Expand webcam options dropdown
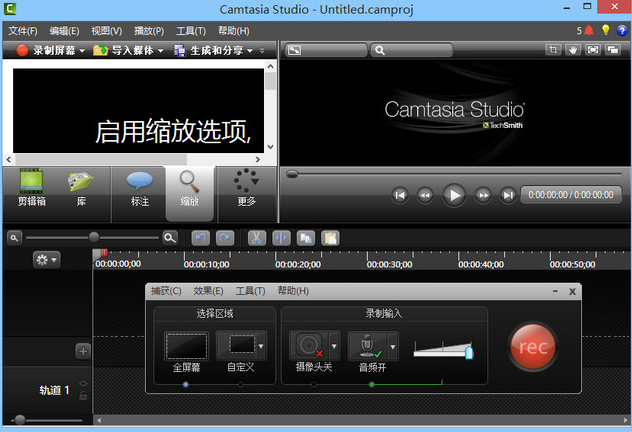The image size is (632, 432). pos(335,346)
